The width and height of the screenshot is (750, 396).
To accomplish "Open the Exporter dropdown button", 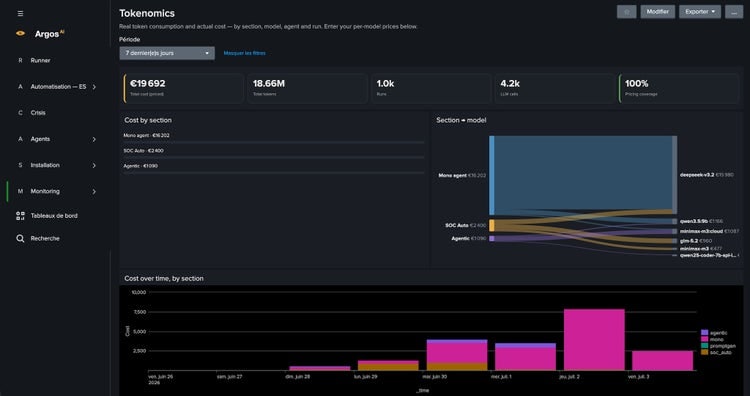I will 700,12.
